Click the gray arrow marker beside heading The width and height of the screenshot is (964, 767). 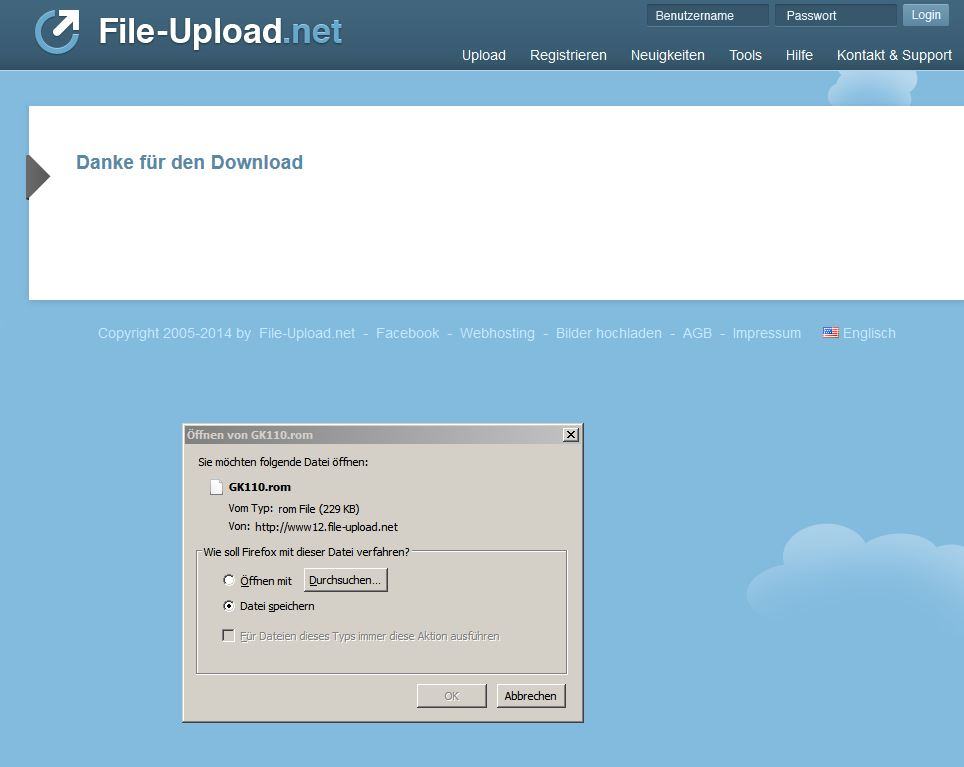tap(38, 177)
